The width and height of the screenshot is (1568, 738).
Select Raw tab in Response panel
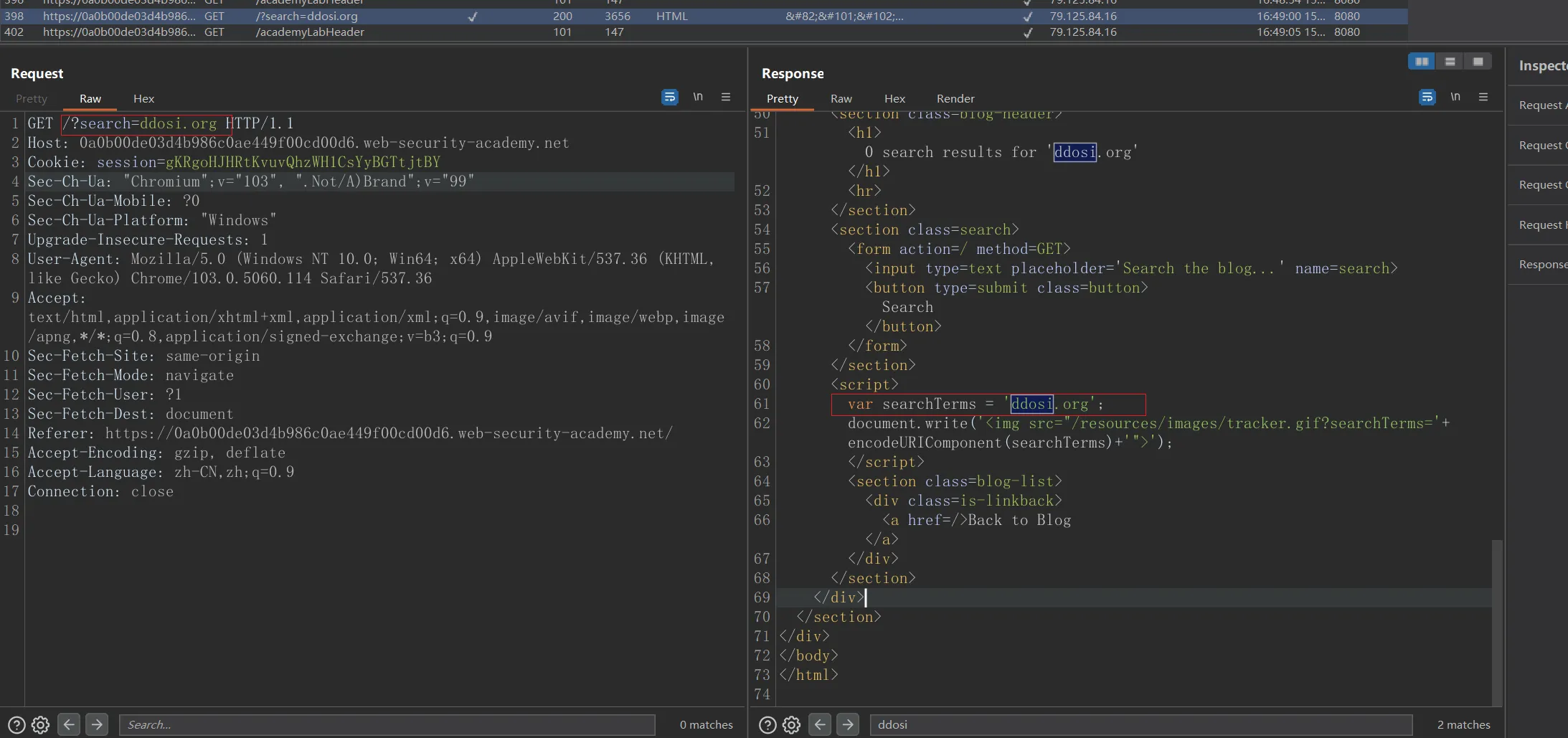click(x=841, y=98)
